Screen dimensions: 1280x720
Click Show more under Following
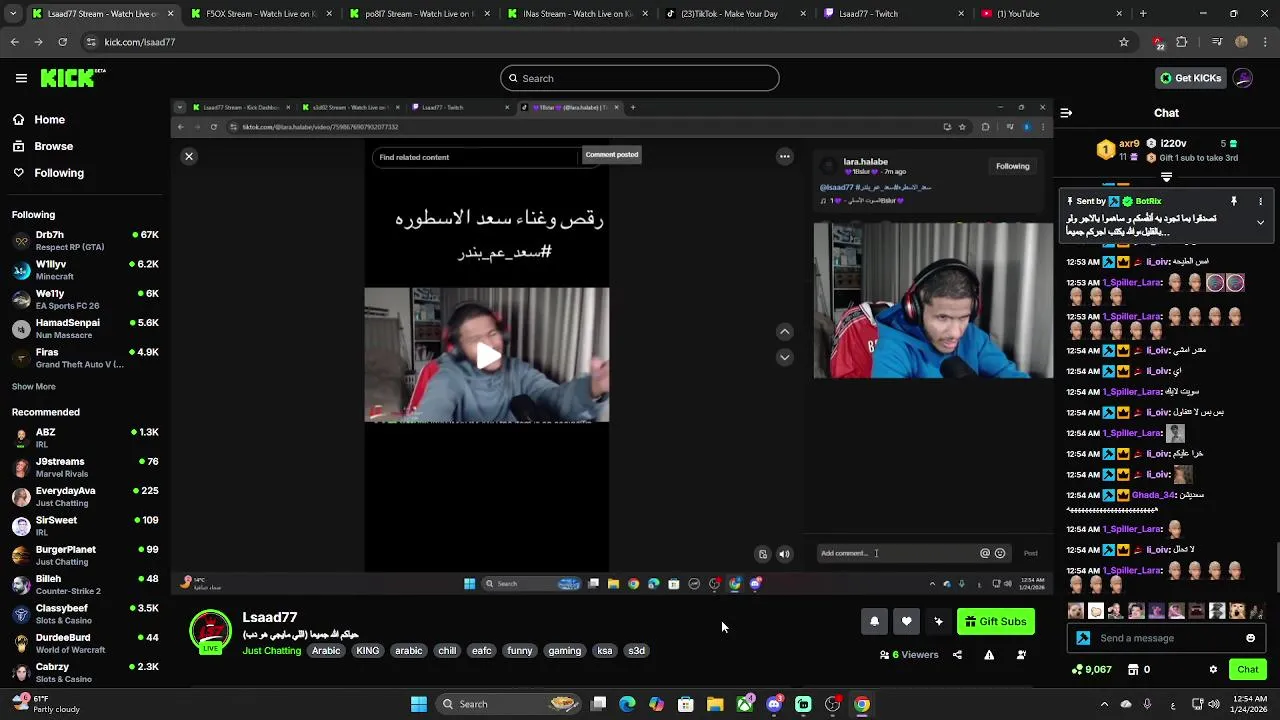coord(34,387)
